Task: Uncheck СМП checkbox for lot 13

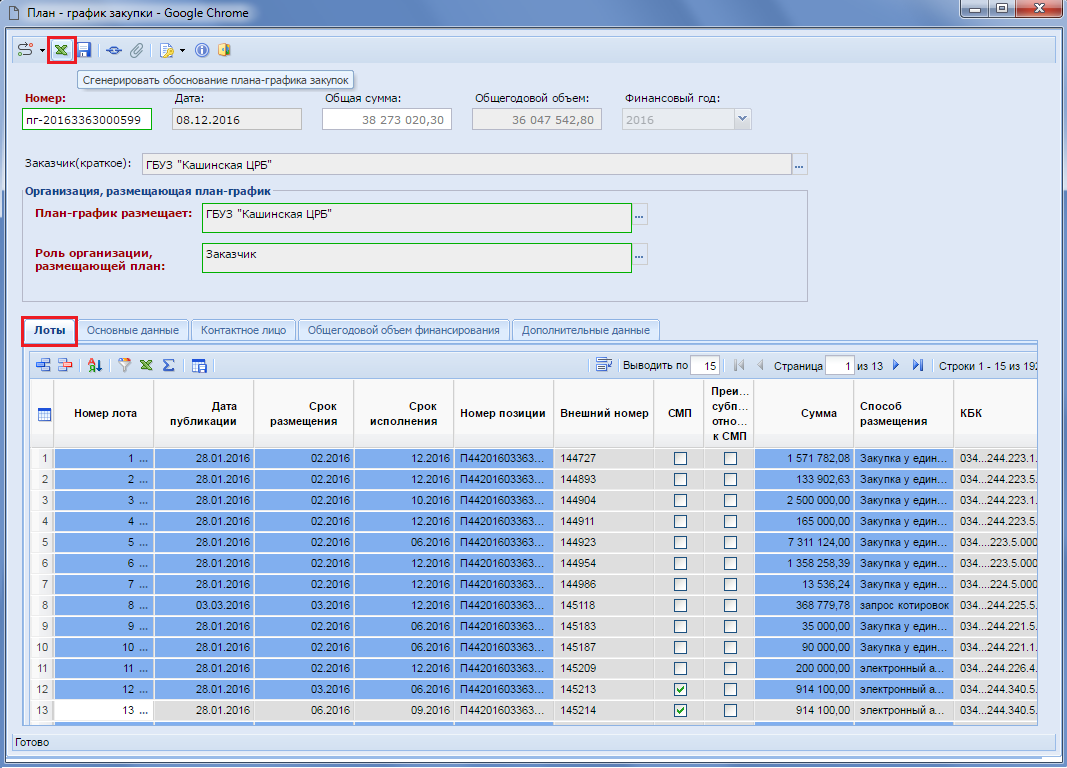Action: (x=680, y=710)
